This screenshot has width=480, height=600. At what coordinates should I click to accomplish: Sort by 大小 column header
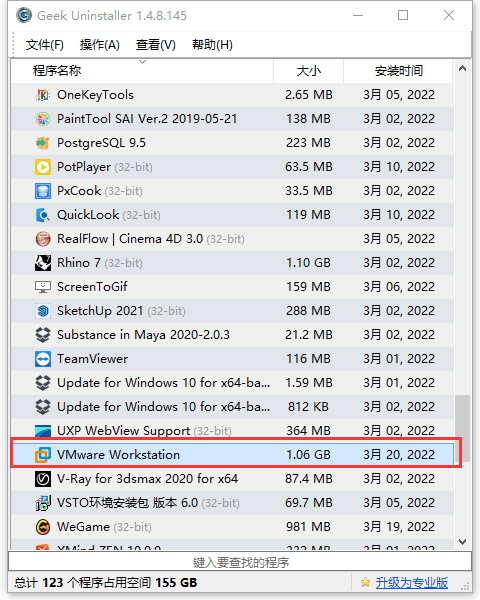point(309,71)
